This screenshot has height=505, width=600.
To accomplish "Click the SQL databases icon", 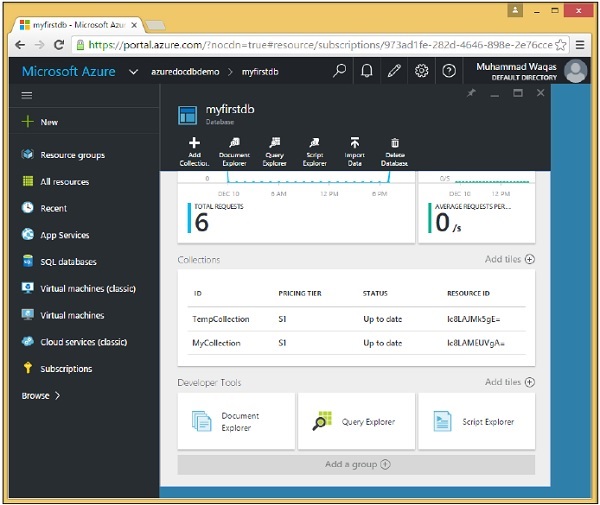I will click(28, 261).
